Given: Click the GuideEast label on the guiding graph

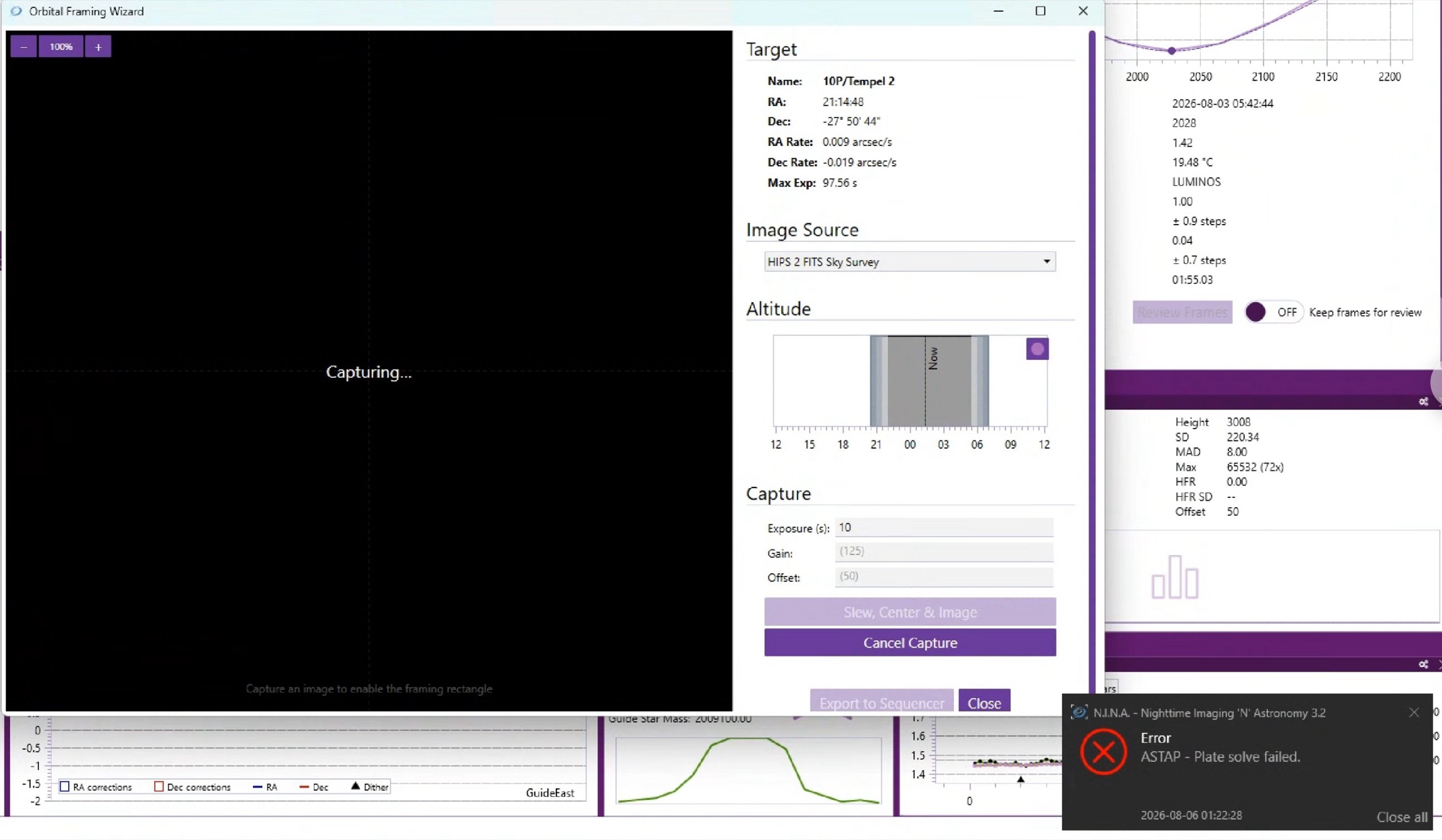Looking at the screenshot, I should 550,793.
